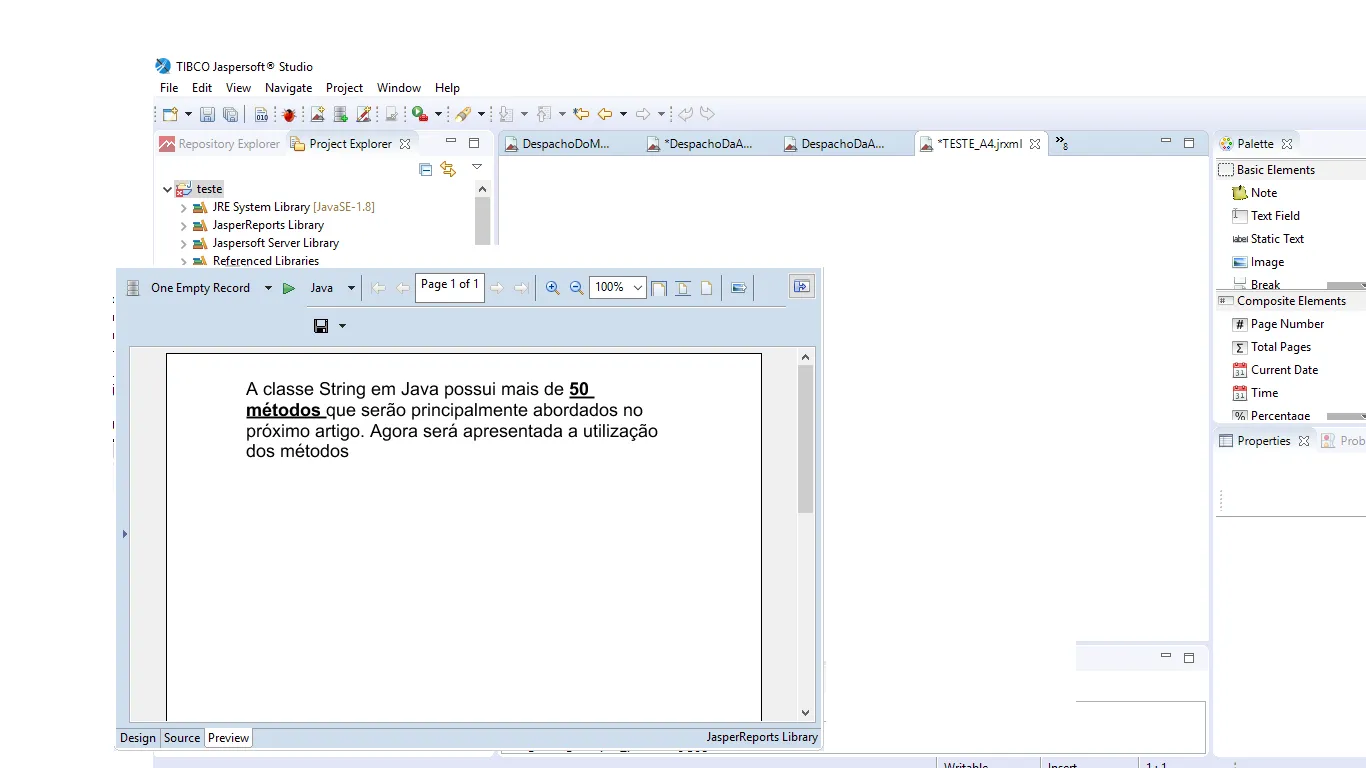This screenshot has width=1366, height=768.
Task: Toggle Link with Editor in Project Explorer
Action: [448, 169]
